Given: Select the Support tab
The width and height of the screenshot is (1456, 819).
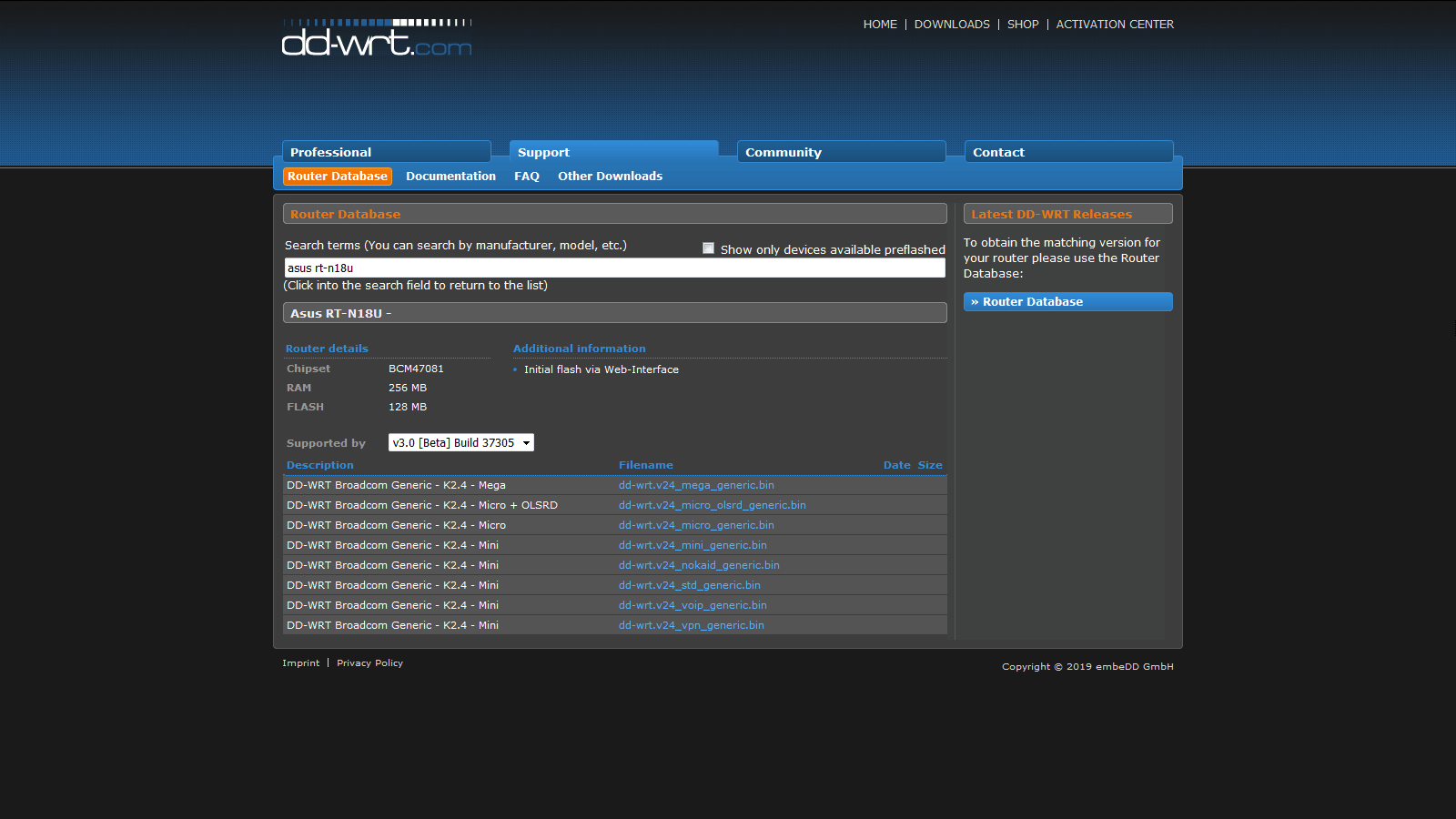Looking at the screenshot, I should 614,152.
